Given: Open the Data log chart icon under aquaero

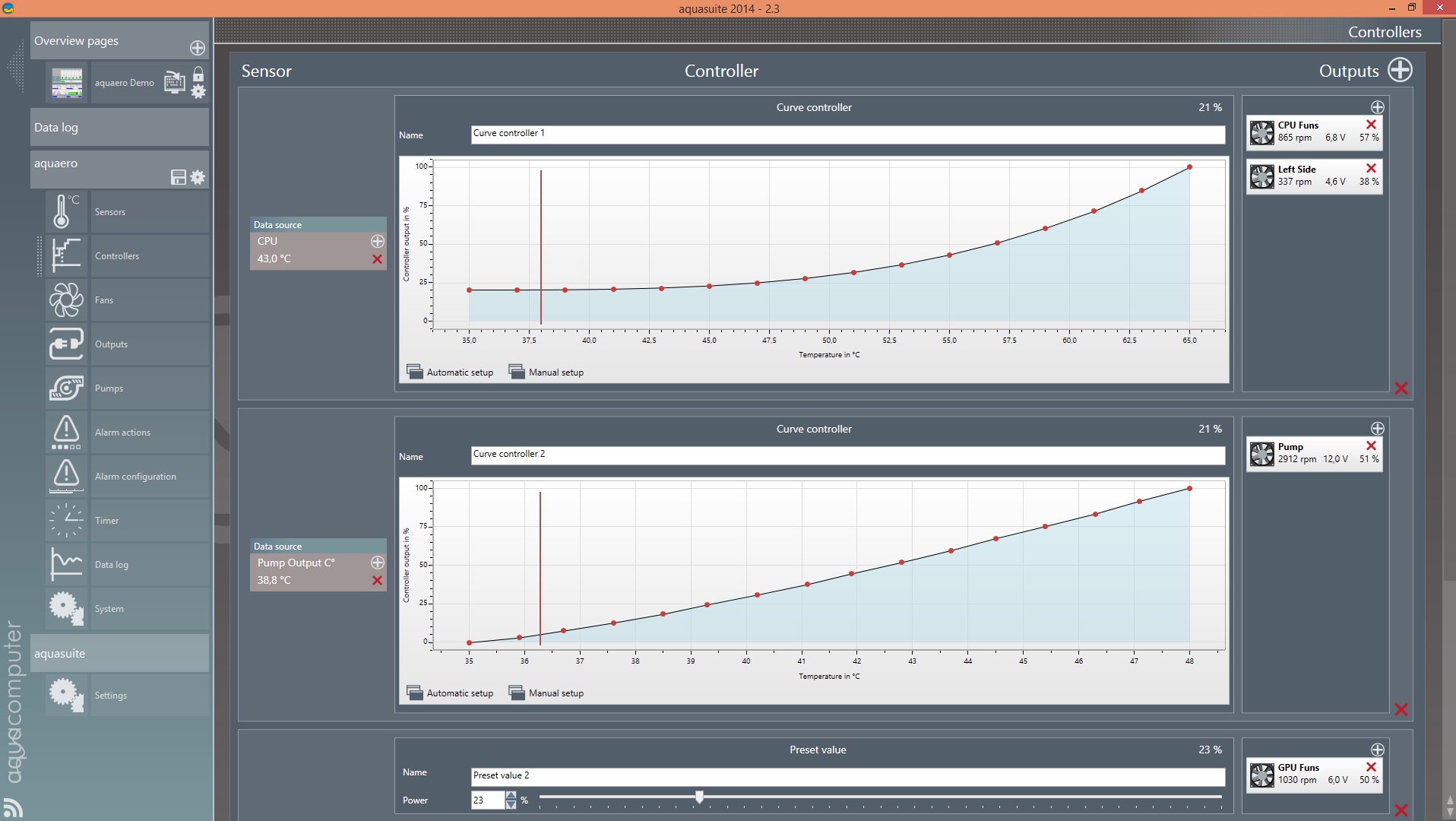Looking at the screenshot, I should (x=66, y=564).
